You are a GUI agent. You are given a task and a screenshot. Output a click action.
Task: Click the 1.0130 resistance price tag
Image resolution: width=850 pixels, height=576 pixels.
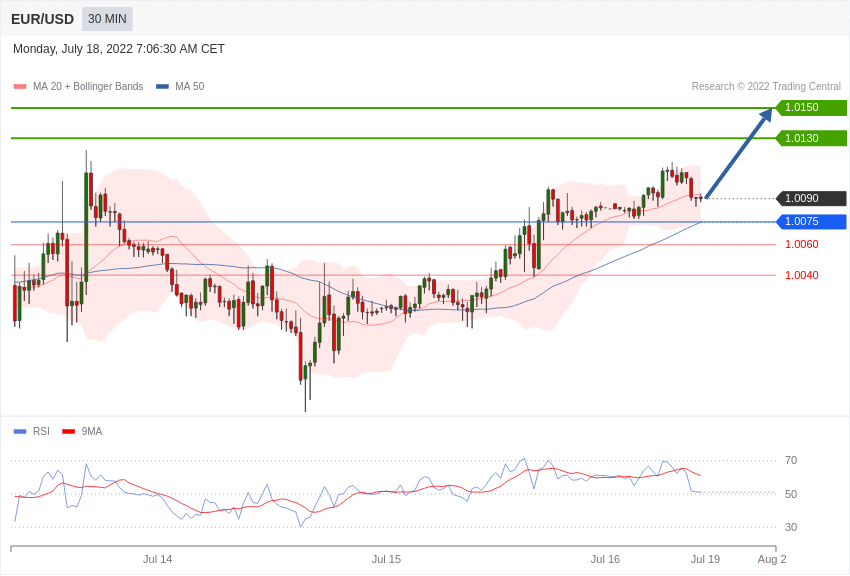tap(811, 138)
